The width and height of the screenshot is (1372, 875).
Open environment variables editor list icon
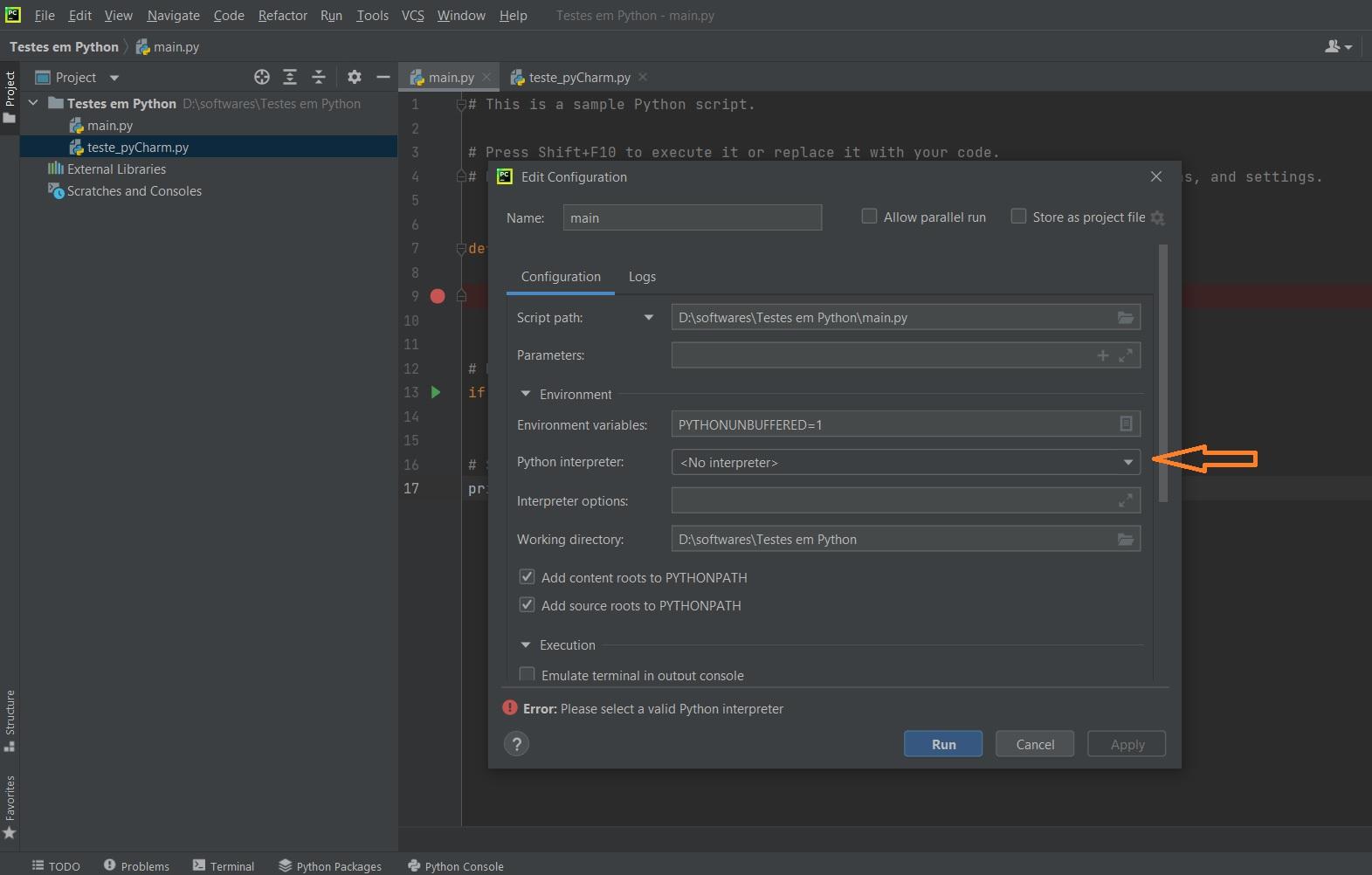[x=1126, y=424]
